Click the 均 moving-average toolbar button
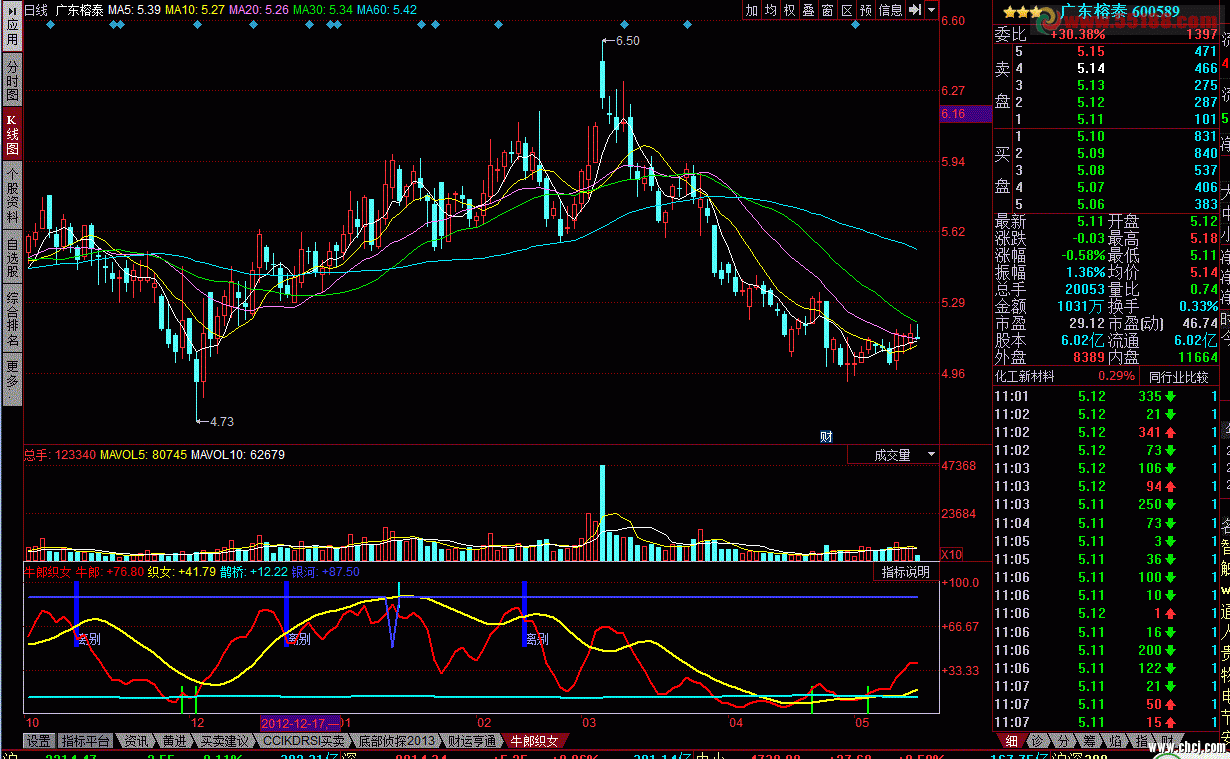Screen dimensions: 1230x759 [771, 10]
